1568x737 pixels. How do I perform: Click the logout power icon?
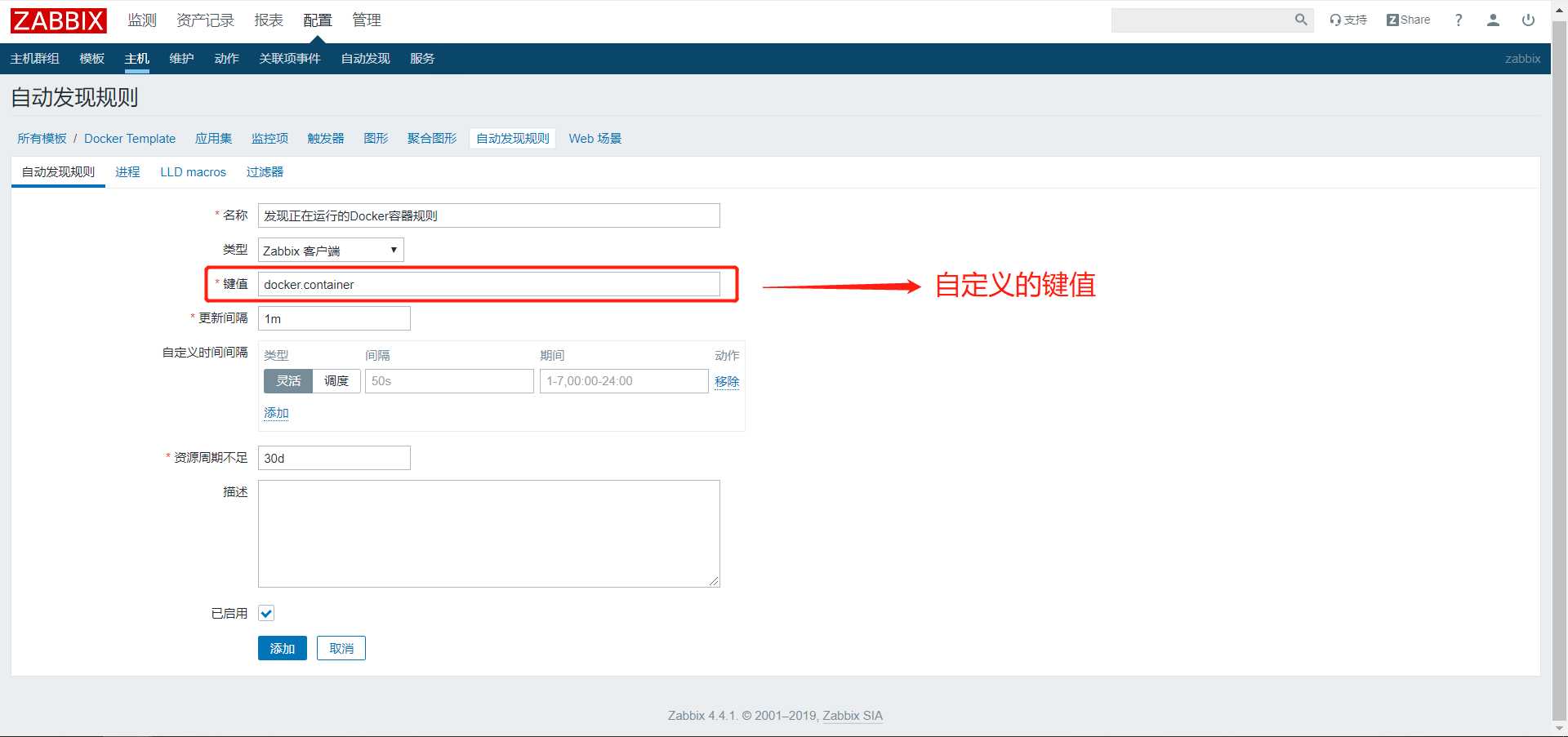tap(1528, 20)
